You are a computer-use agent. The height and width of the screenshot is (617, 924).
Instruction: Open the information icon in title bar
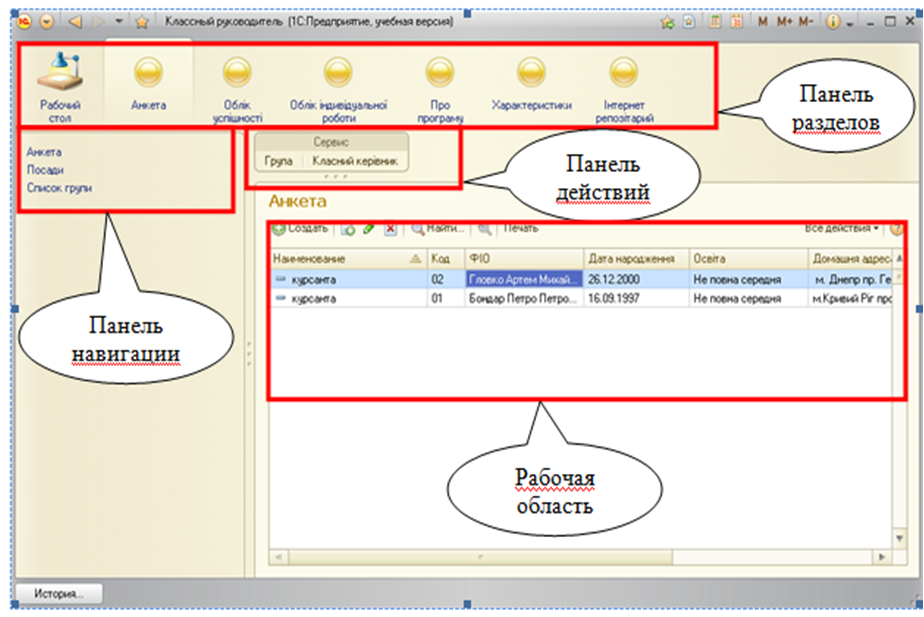coord(832,22)
